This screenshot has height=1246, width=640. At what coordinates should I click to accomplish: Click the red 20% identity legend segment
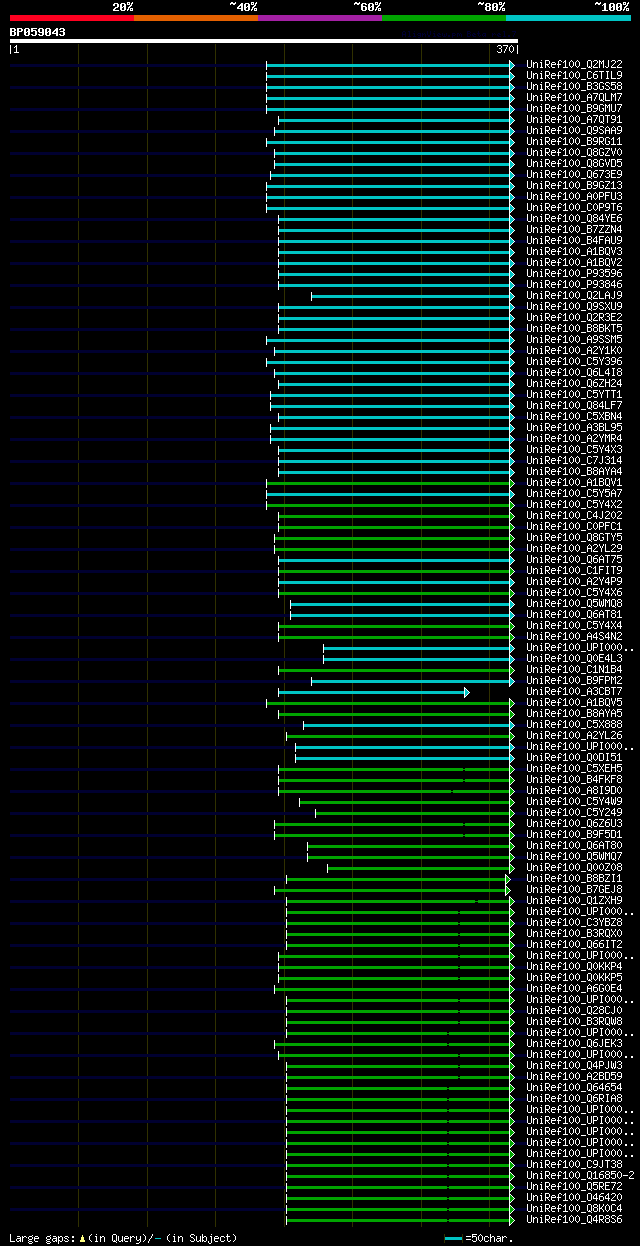click(x=72, y=18)
